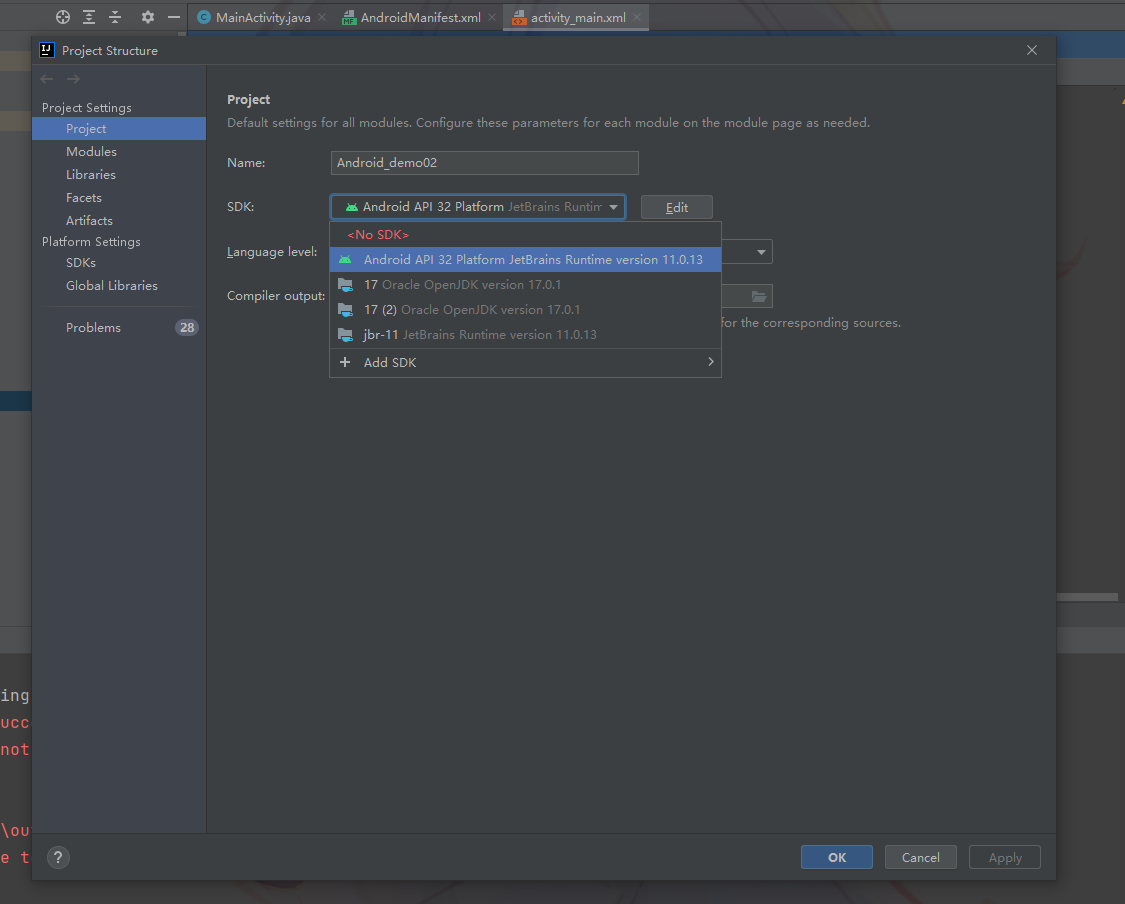Close the Project Structure dialog
Viewport: 1125px width, 904px height.
(x=1032, y=50)
